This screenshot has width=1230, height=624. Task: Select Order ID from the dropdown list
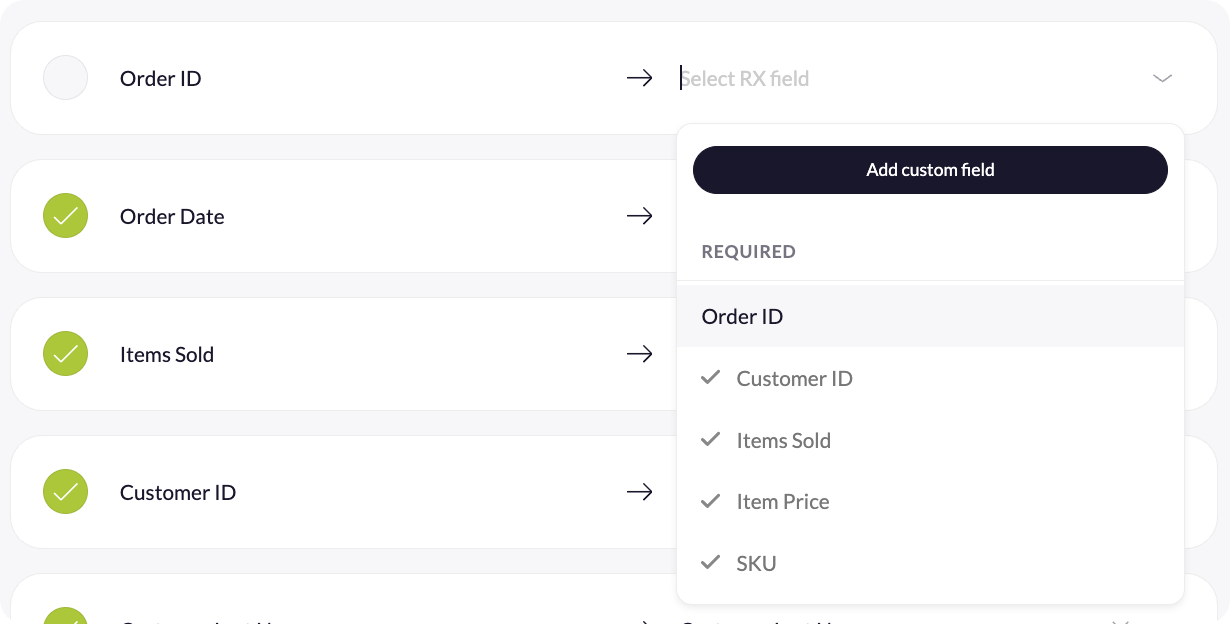tap(742, 317)
